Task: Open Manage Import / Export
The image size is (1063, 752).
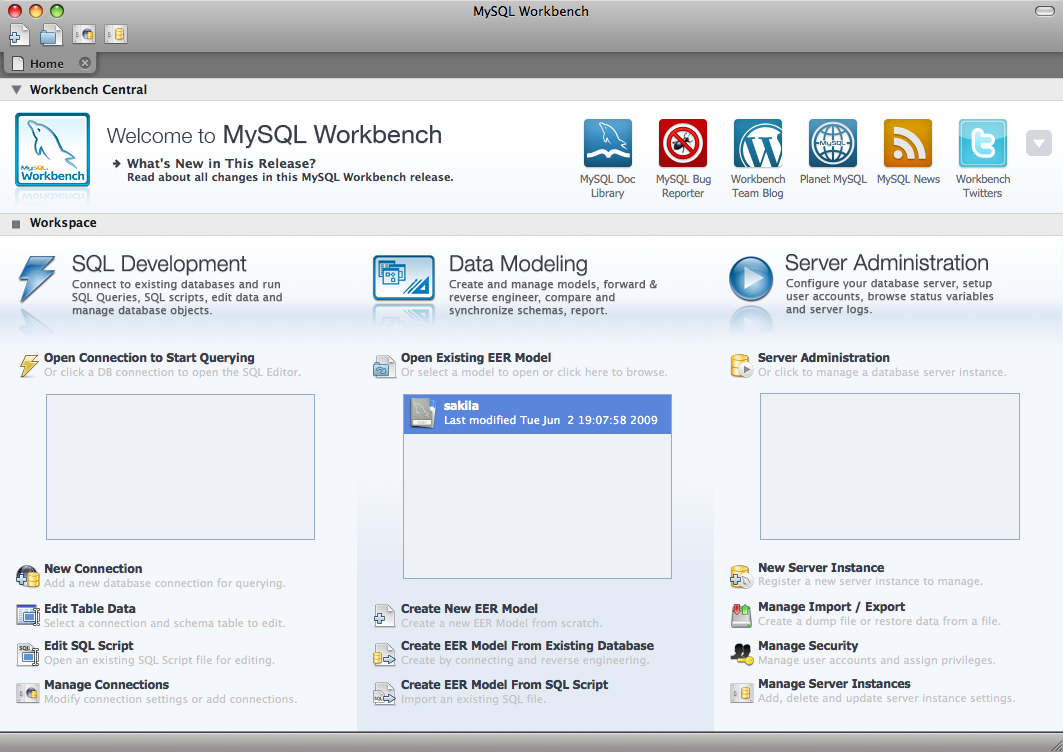Action: tap(831, 606)
